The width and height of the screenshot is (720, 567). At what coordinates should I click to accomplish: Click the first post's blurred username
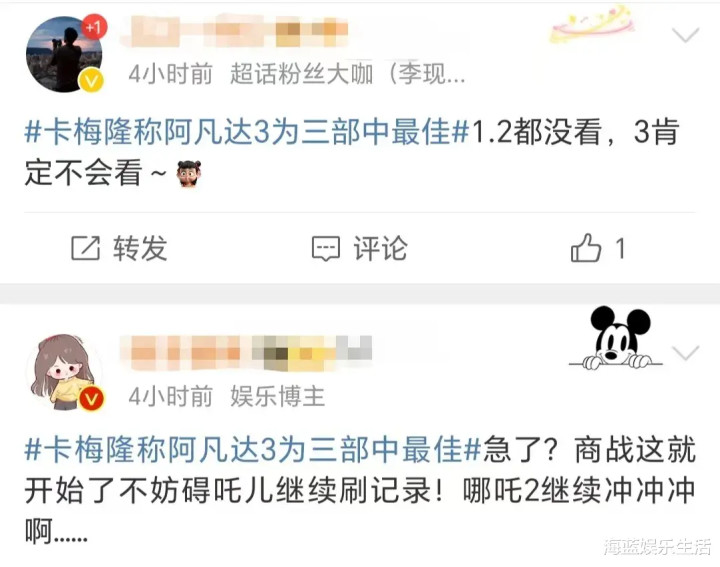(235, 30)
